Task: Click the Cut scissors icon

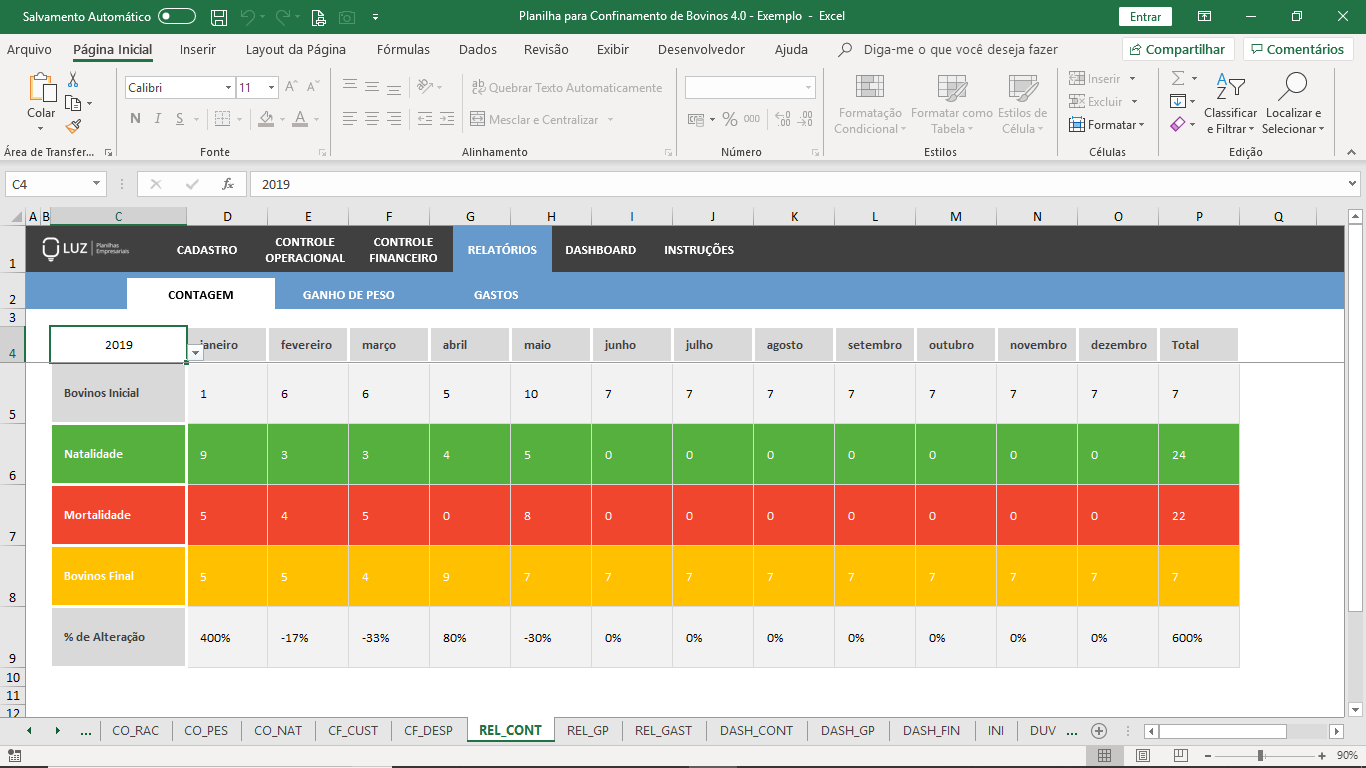Action: [73, 80]
